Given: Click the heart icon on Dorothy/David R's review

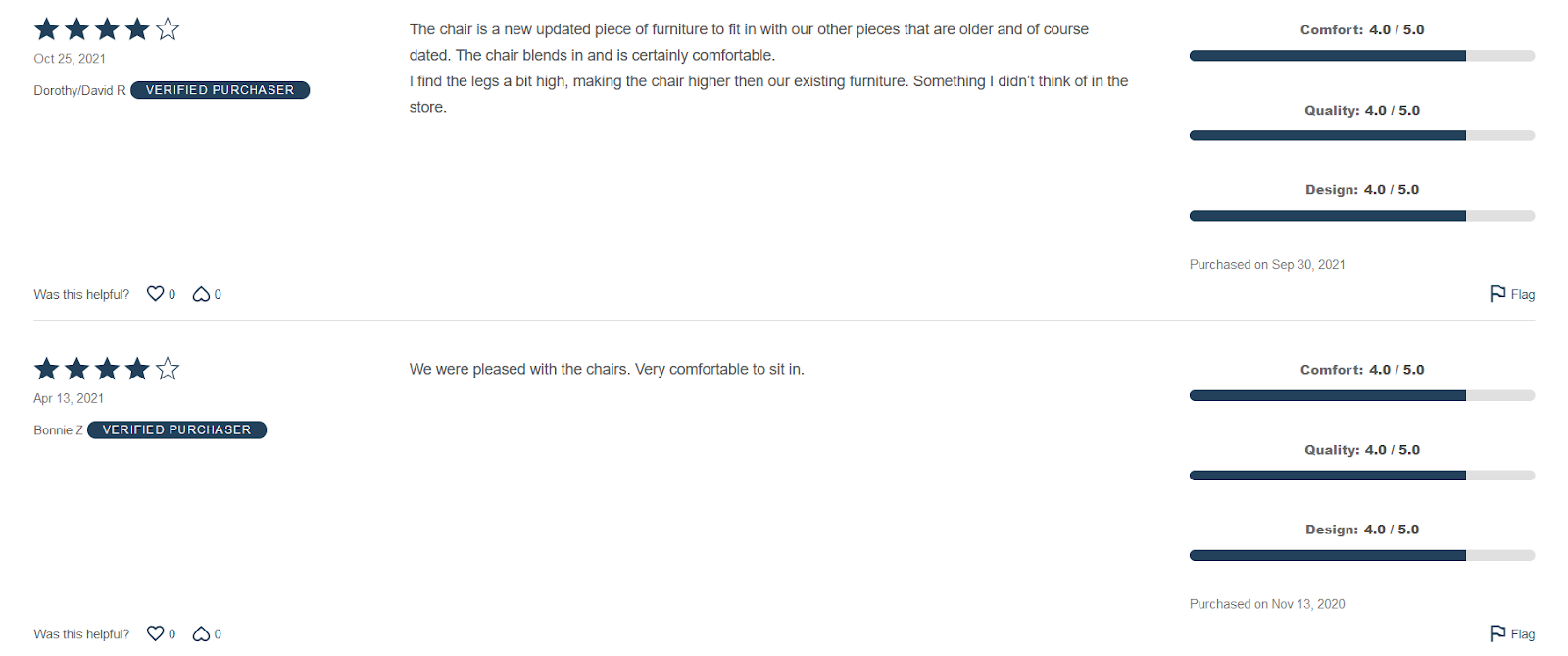Looking at the screenshot, I should [155, 294].
